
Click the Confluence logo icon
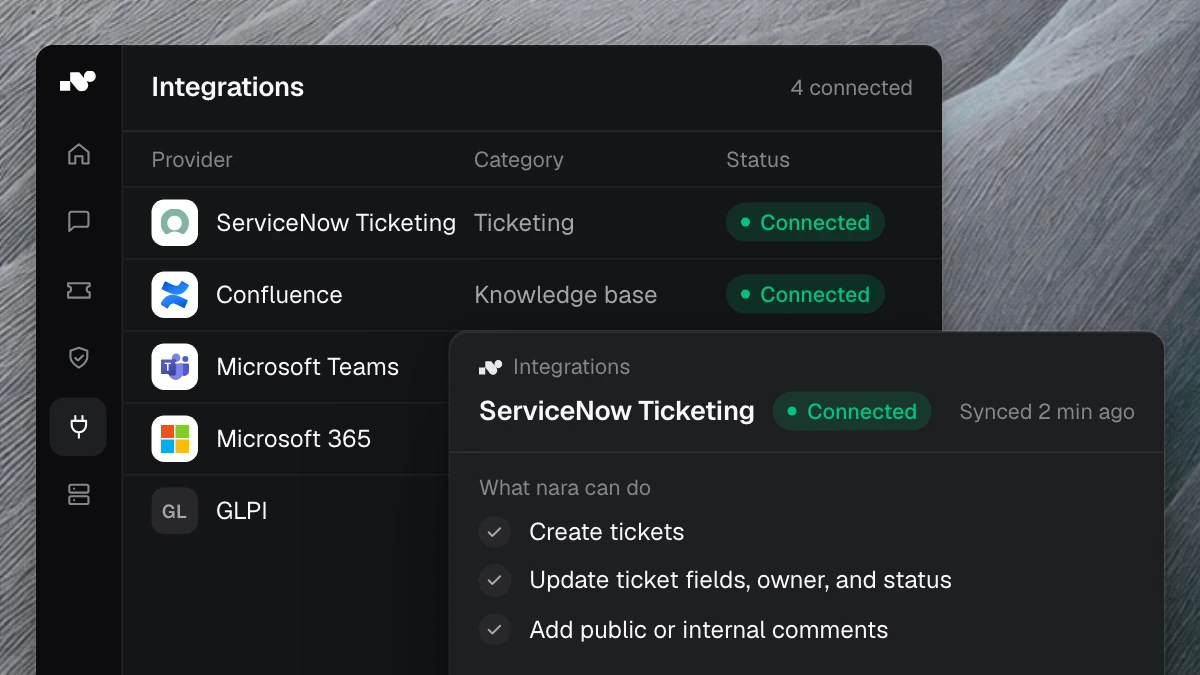(x=175, y=295)
